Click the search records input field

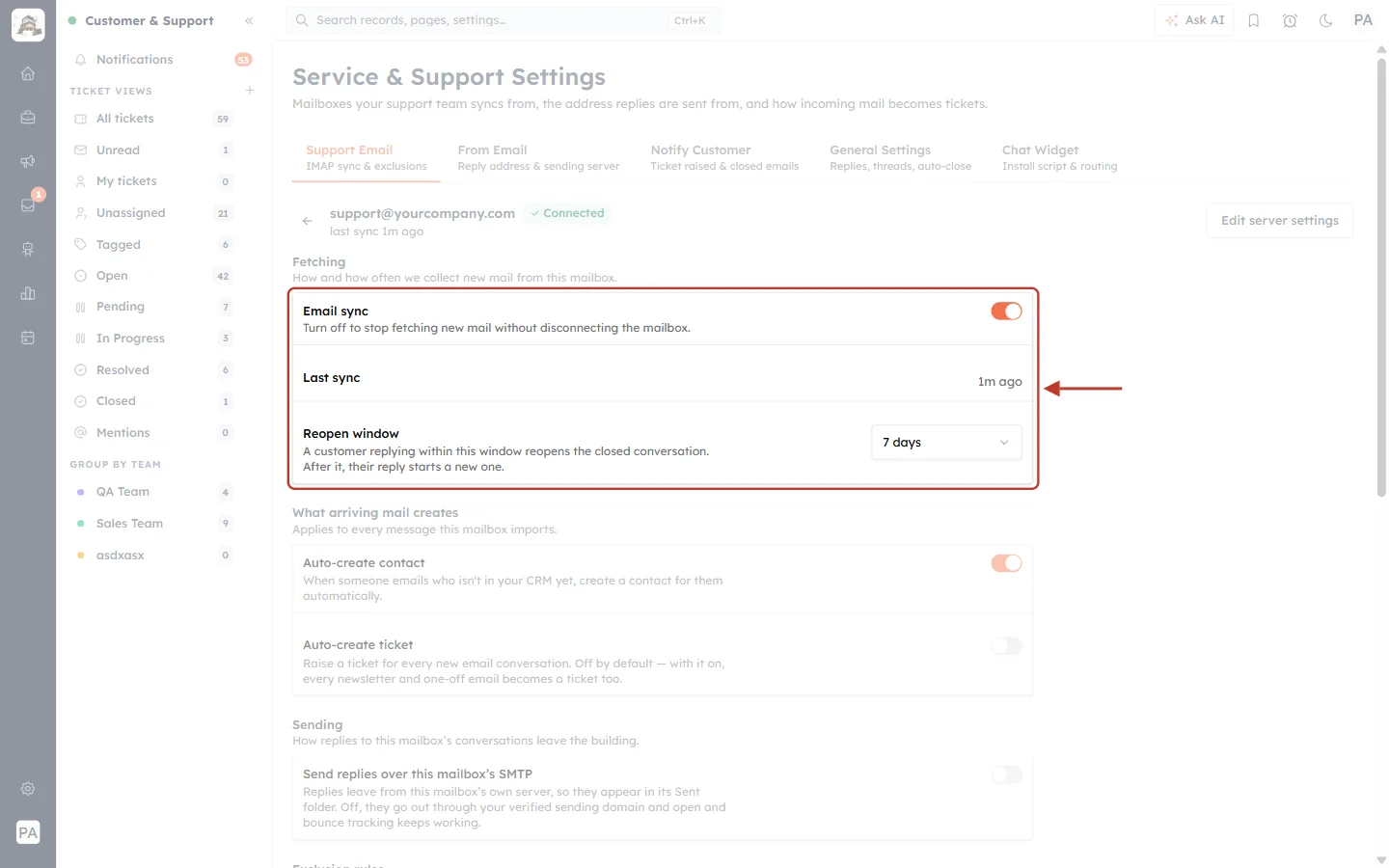(x=503, y=20)
